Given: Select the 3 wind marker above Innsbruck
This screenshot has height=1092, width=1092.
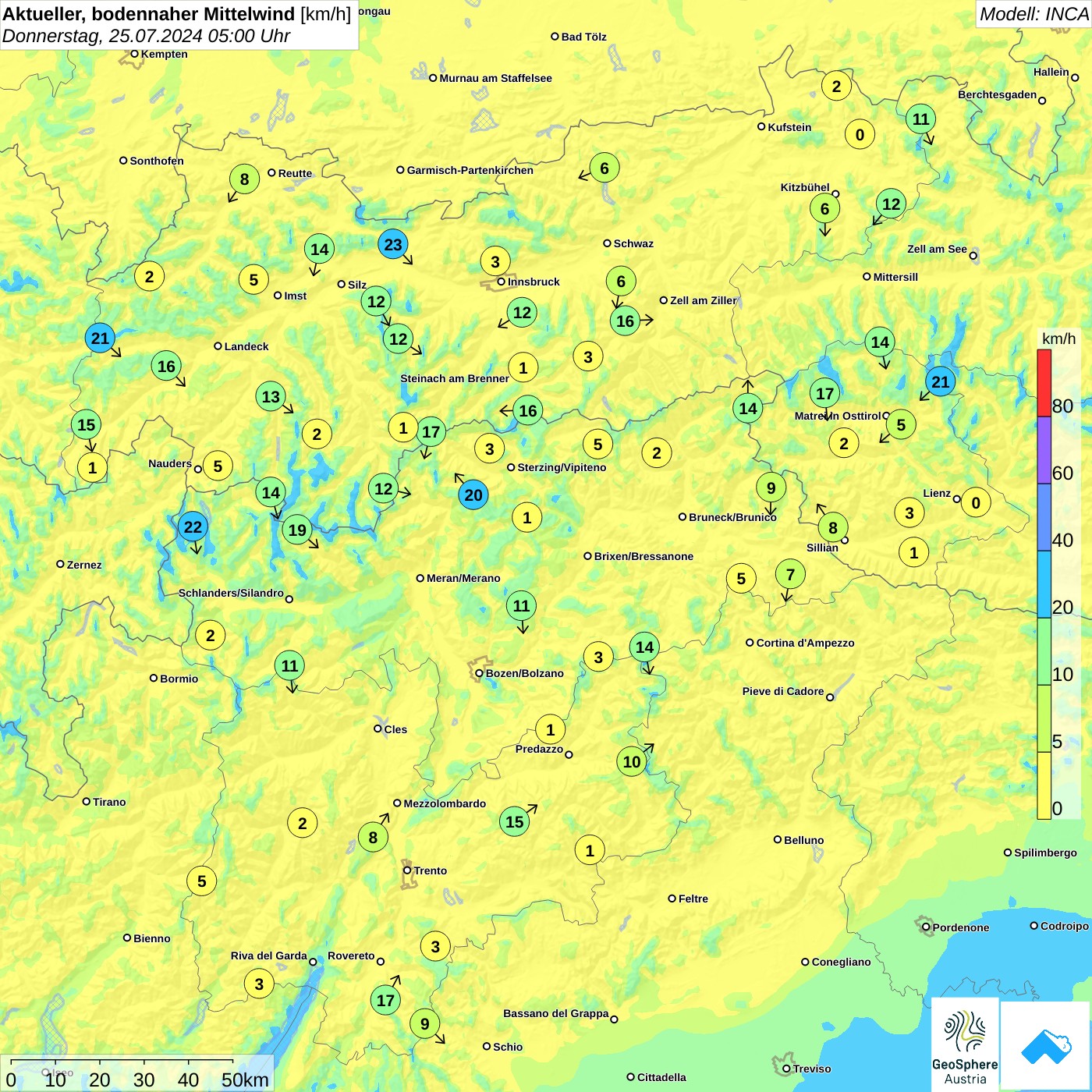Looking at the screenshot, I should coord(495,261).
